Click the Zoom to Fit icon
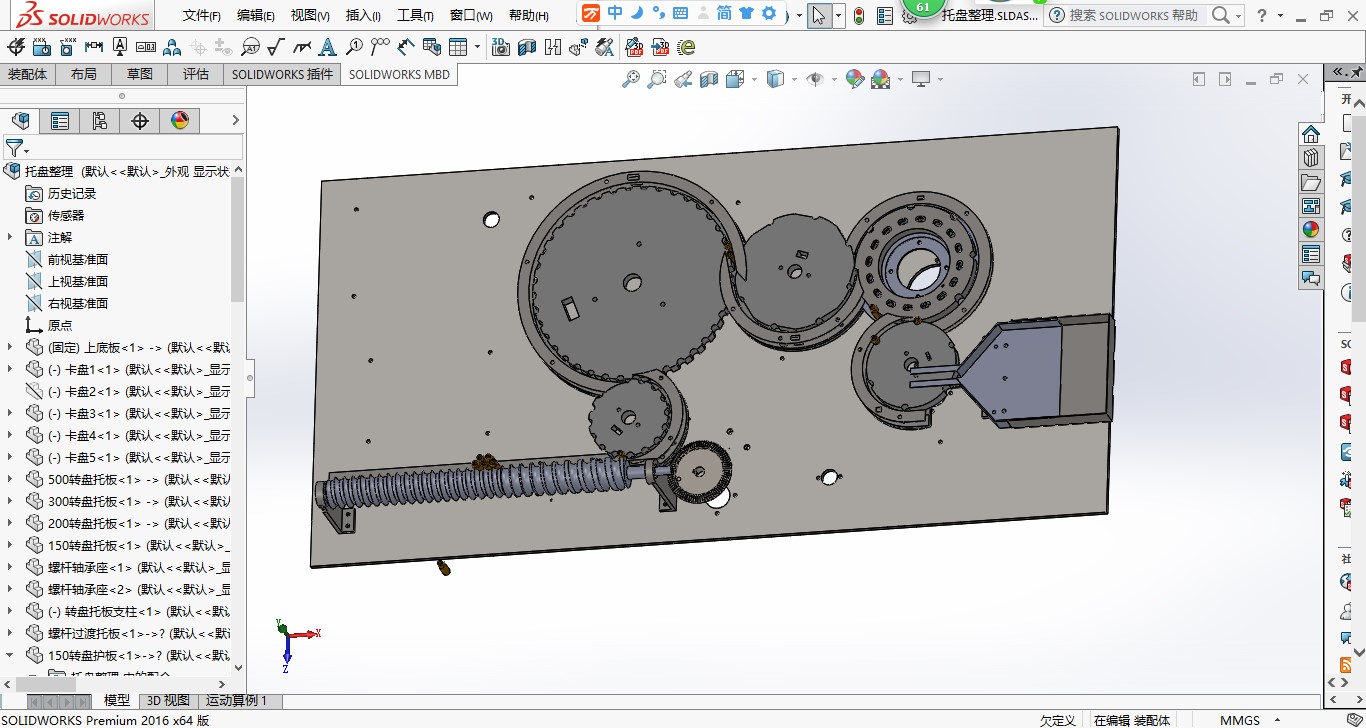Viewport: 1366px width, 728px height. coord(631,79)
